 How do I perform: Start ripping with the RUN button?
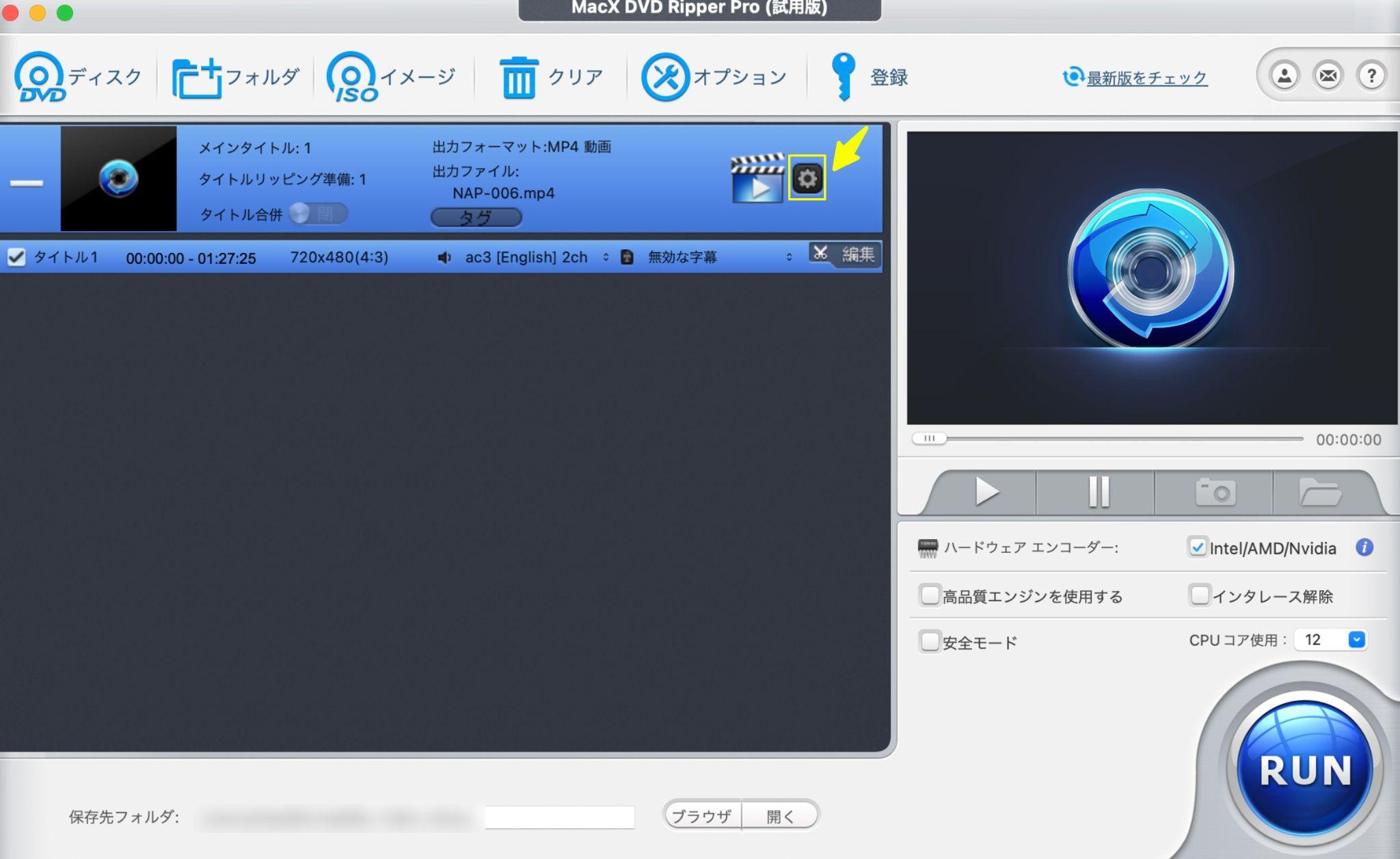coord(1304,769)
